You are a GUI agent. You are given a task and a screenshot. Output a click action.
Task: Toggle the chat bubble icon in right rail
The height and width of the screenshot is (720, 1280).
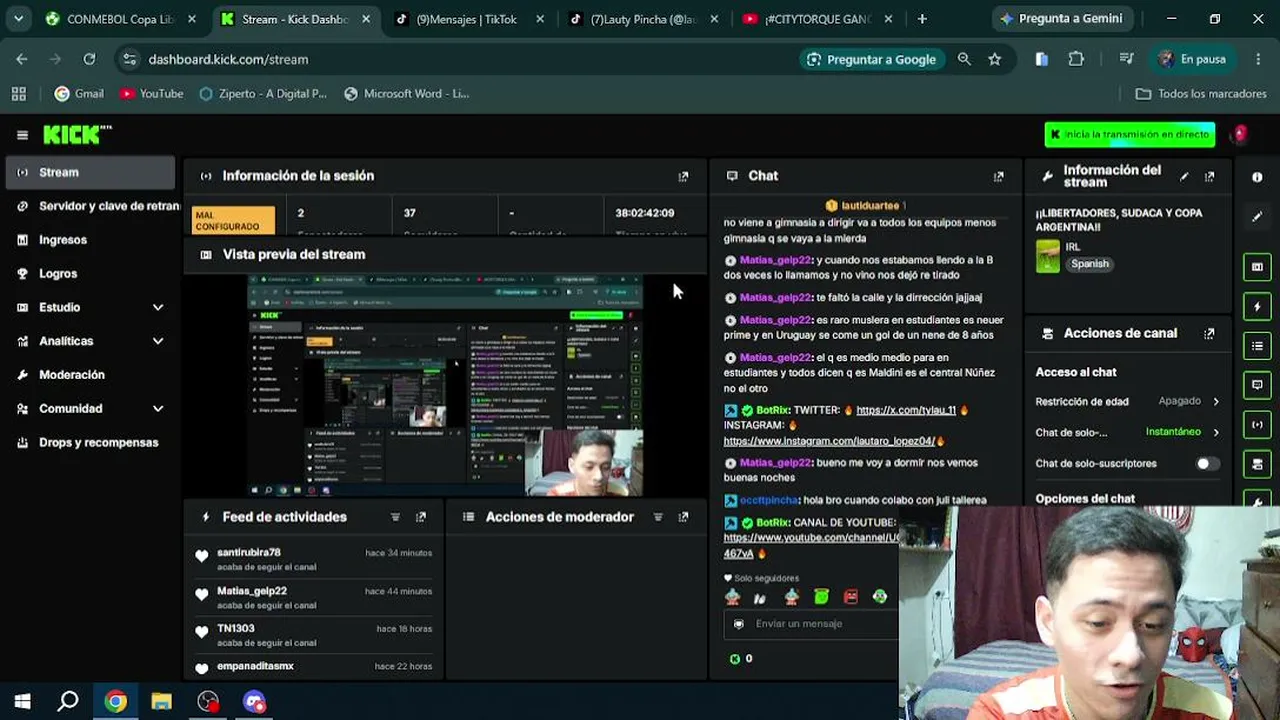tap(1257, 385)
